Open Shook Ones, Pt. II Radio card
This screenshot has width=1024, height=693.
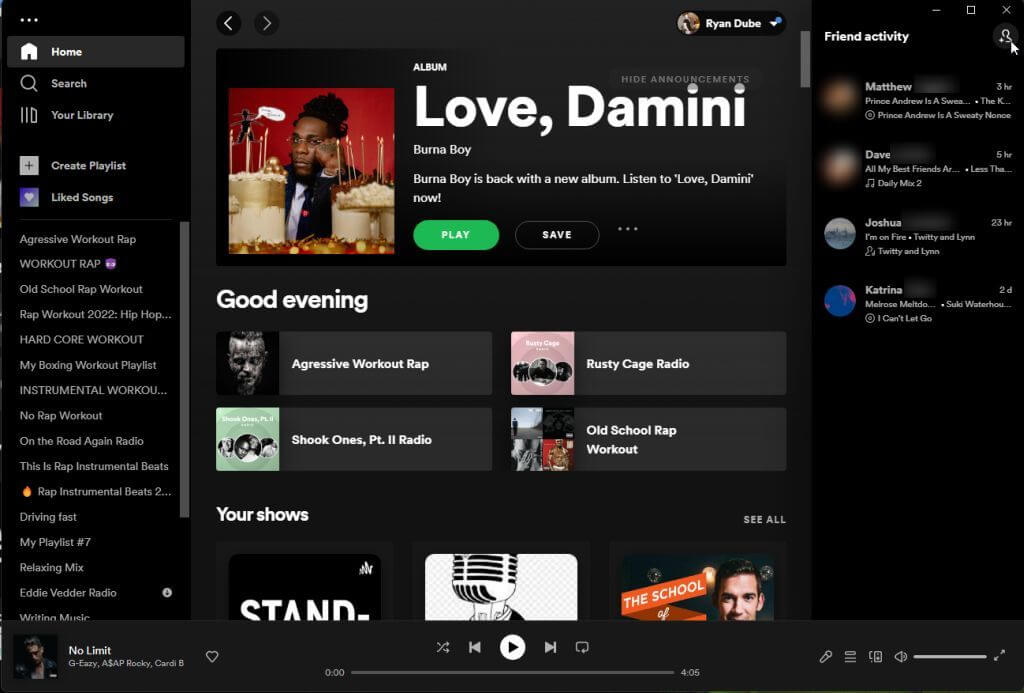pos(354,440)
